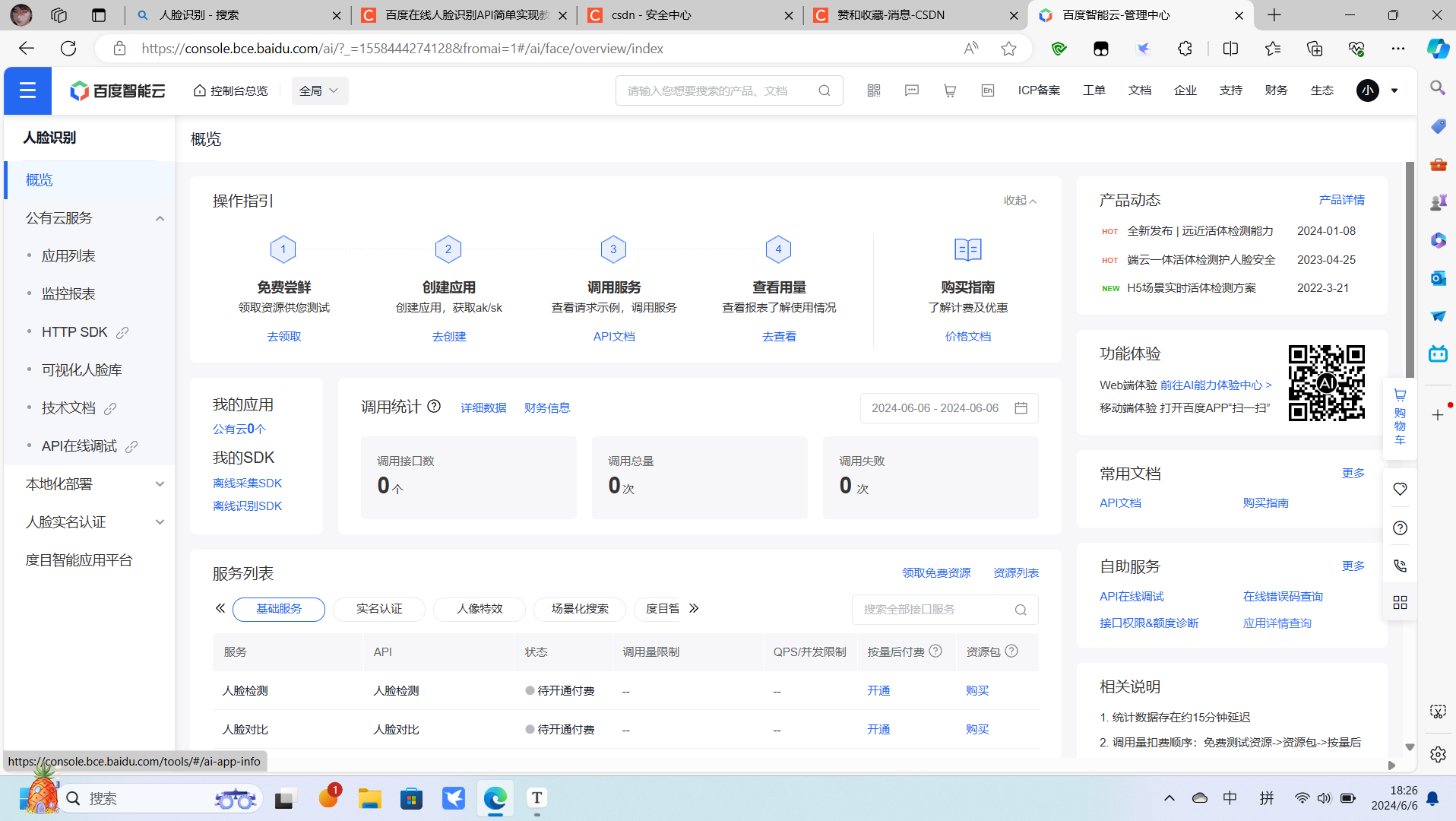Click help icon beside 按量后付费 column
The image size is (1456, 821).
tap(936, 651)
